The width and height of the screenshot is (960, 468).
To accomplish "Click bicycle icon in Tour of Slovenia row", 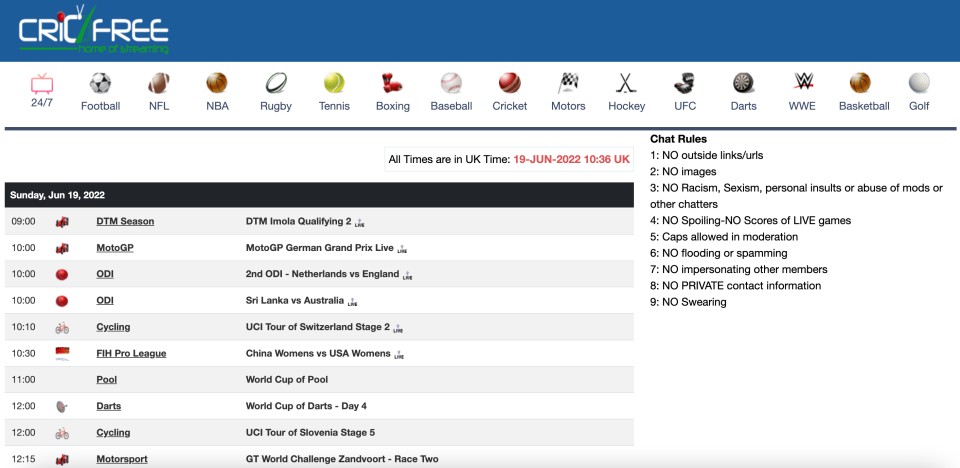I will [62, 433].
